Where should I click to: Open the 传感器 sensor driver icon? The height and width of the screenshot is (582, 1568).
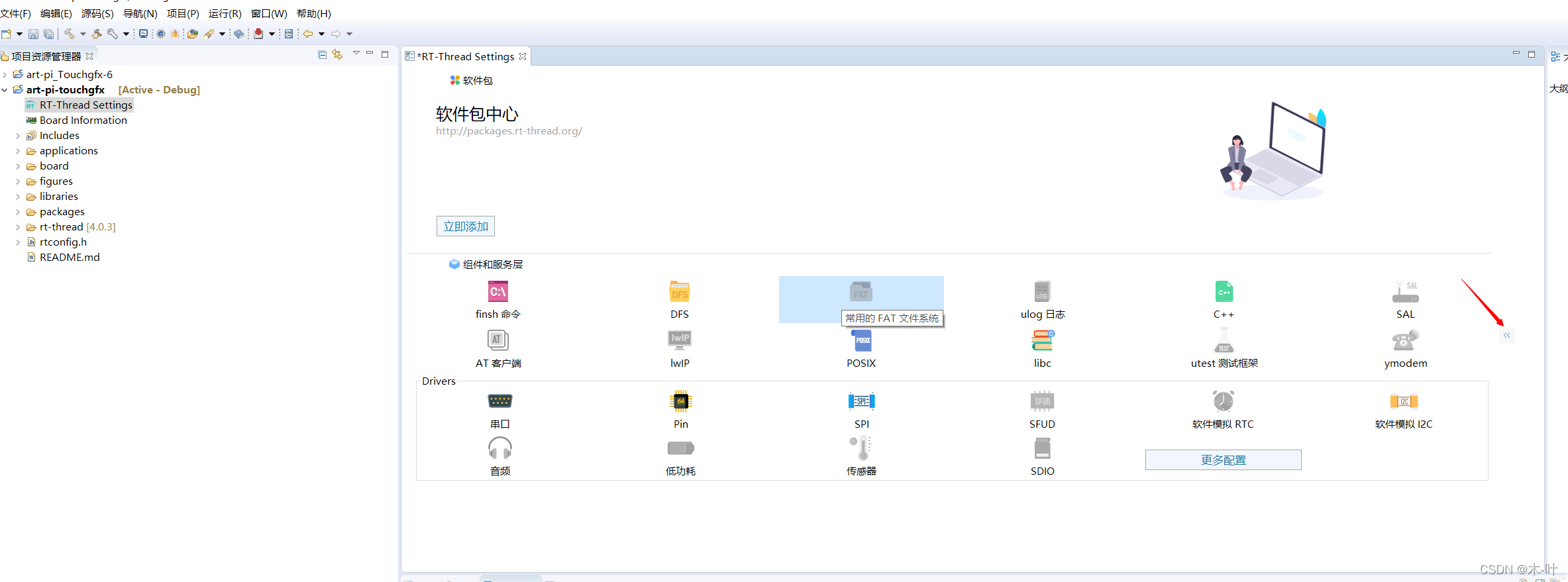[862, 448]
